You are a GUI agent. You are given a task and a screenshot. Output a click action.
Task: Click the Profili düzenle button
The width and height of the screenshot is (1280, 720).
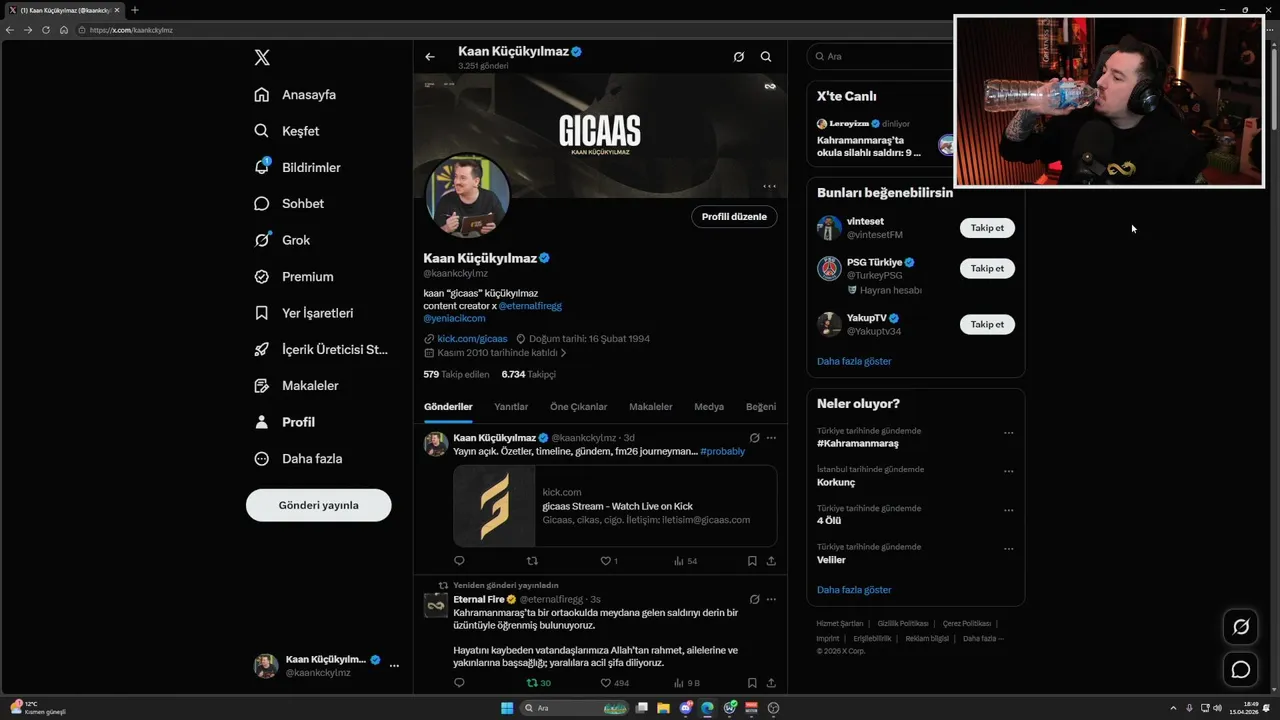[x=734, y=217]
